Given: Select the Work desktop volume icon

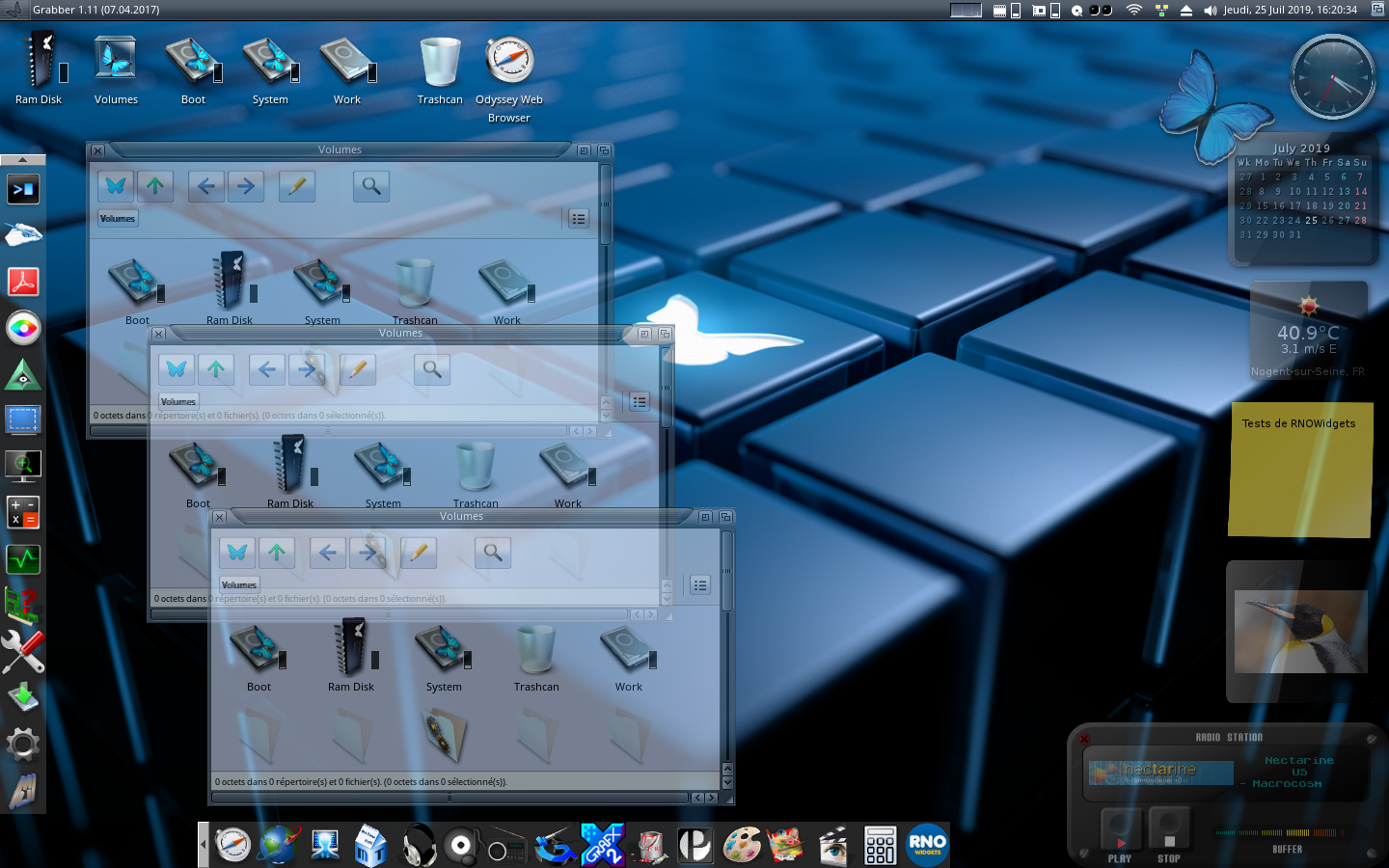Looking at the screenshot, I should tap(347, 60).
